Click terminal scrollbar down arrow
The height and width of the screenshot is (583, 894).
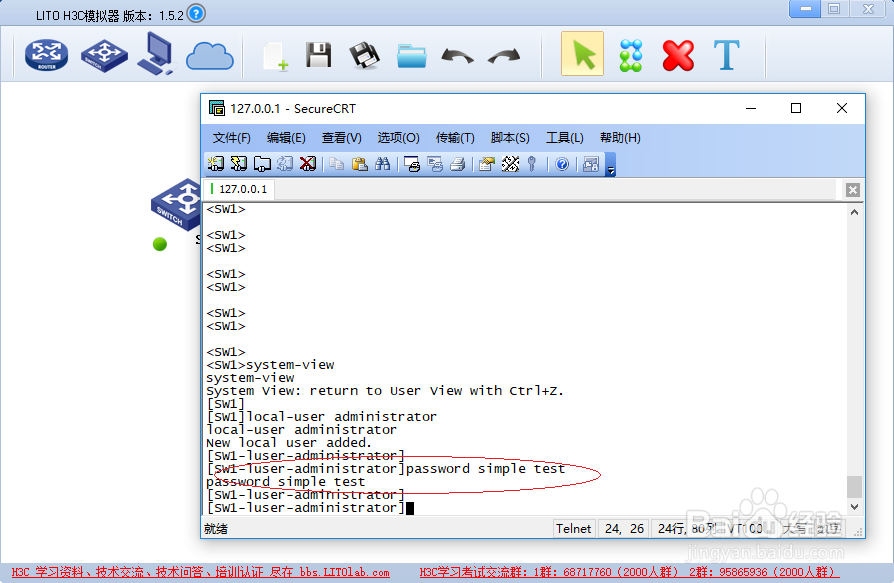pyautogui.click(x=854, y=507)
